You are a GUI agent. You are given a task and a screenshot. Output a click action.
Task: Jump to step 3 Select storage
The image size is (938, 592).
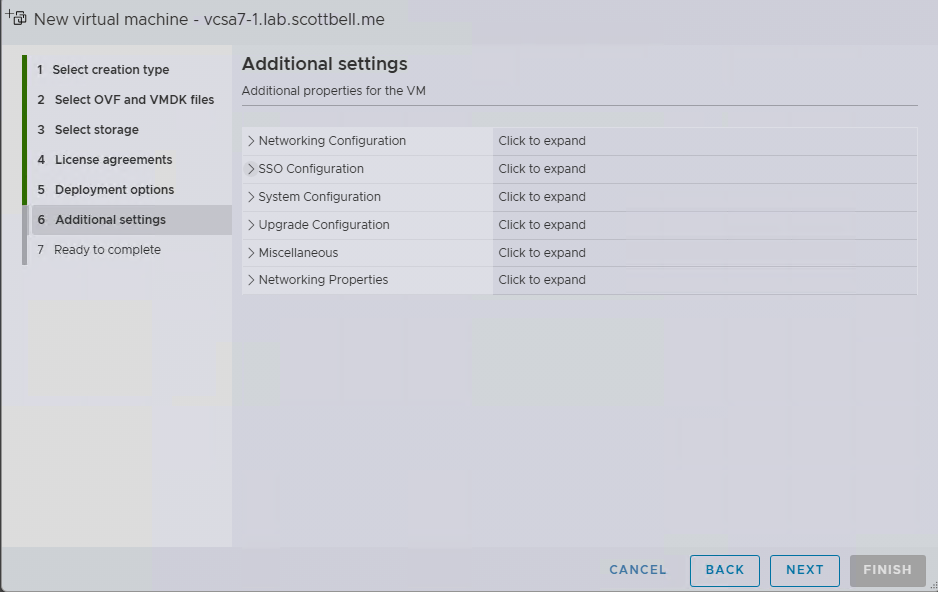pyautogui.click(x=96, y=130)
